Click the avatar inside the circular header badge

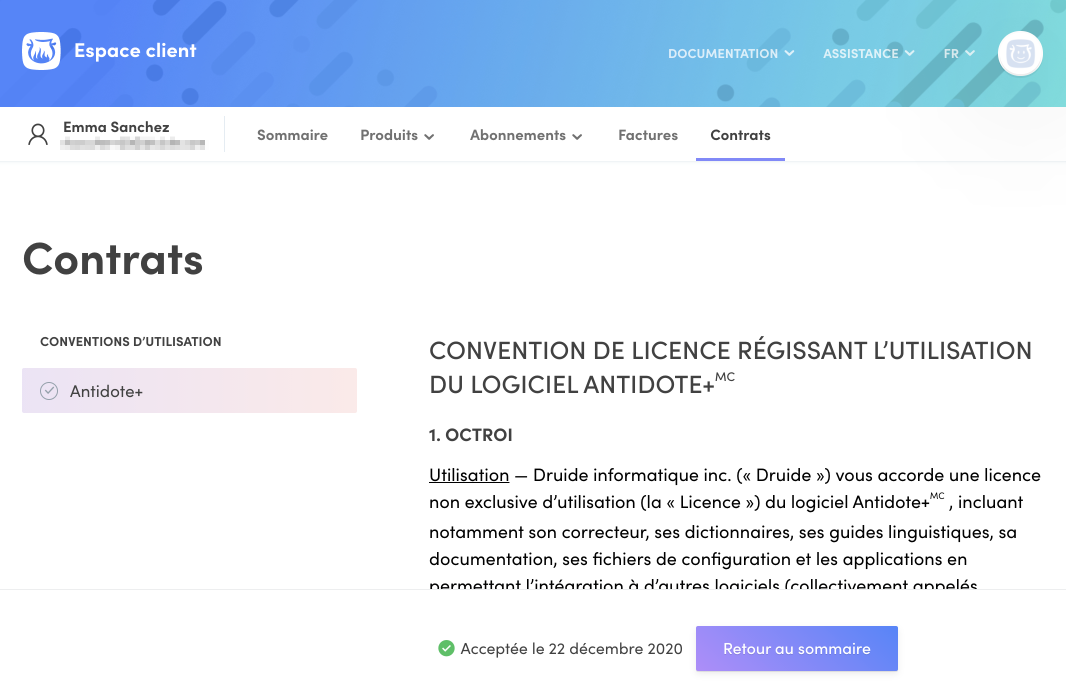tap(1020, 53)
